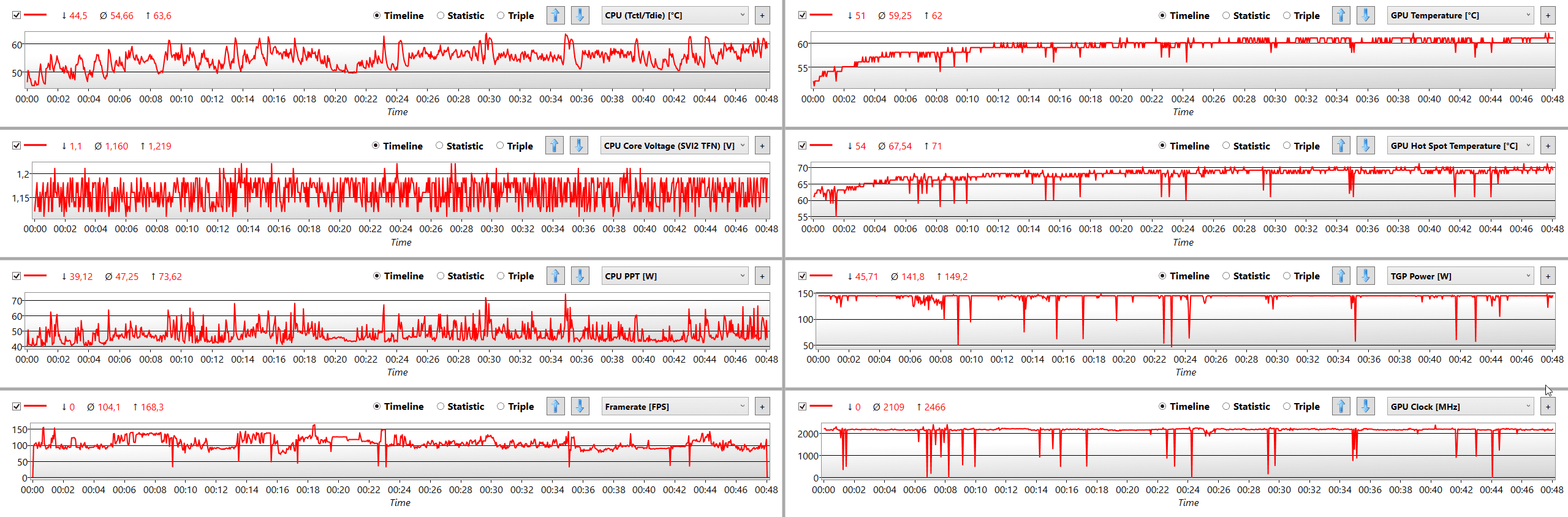Open the GPU Hot Spot Temperature dropdown
Image resolution: width=1568 pixels, height=517 pixels.
click(x=1461, y=146)
